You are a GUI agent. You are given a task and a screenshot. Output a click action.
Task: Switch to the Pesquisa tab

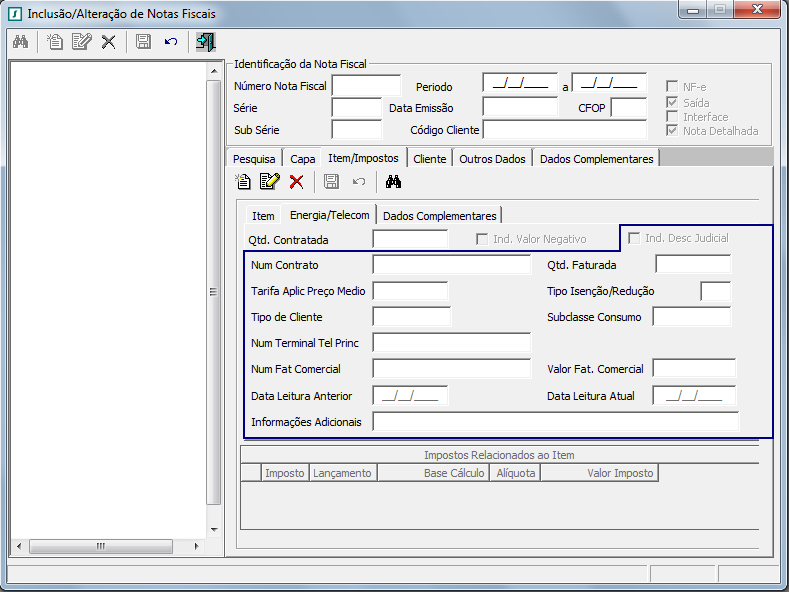(254, 159)
